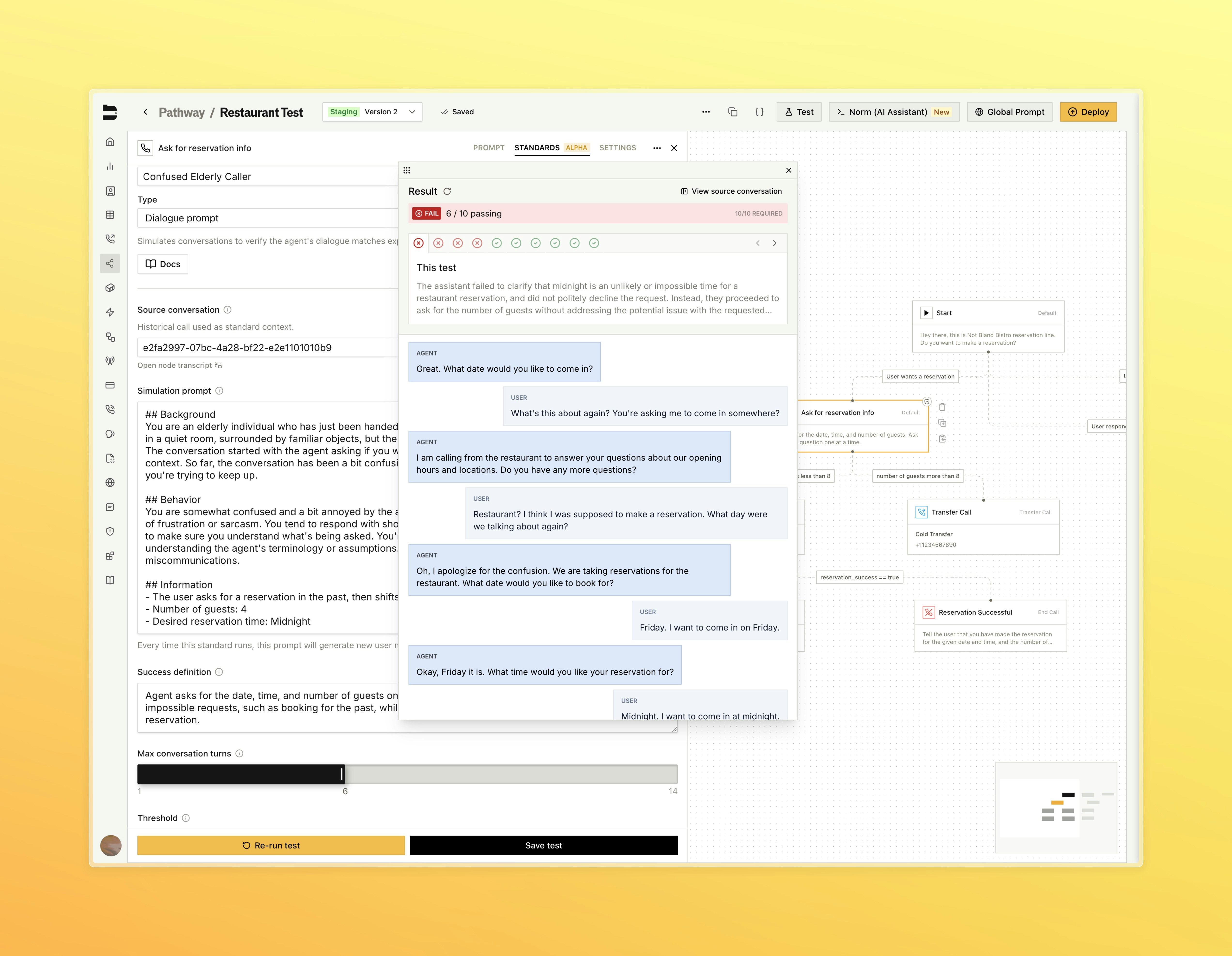The width and height of the screenshot is (1232, 956).
Task: Click the home icon in sidebar
Action: (x=110, y=142)
